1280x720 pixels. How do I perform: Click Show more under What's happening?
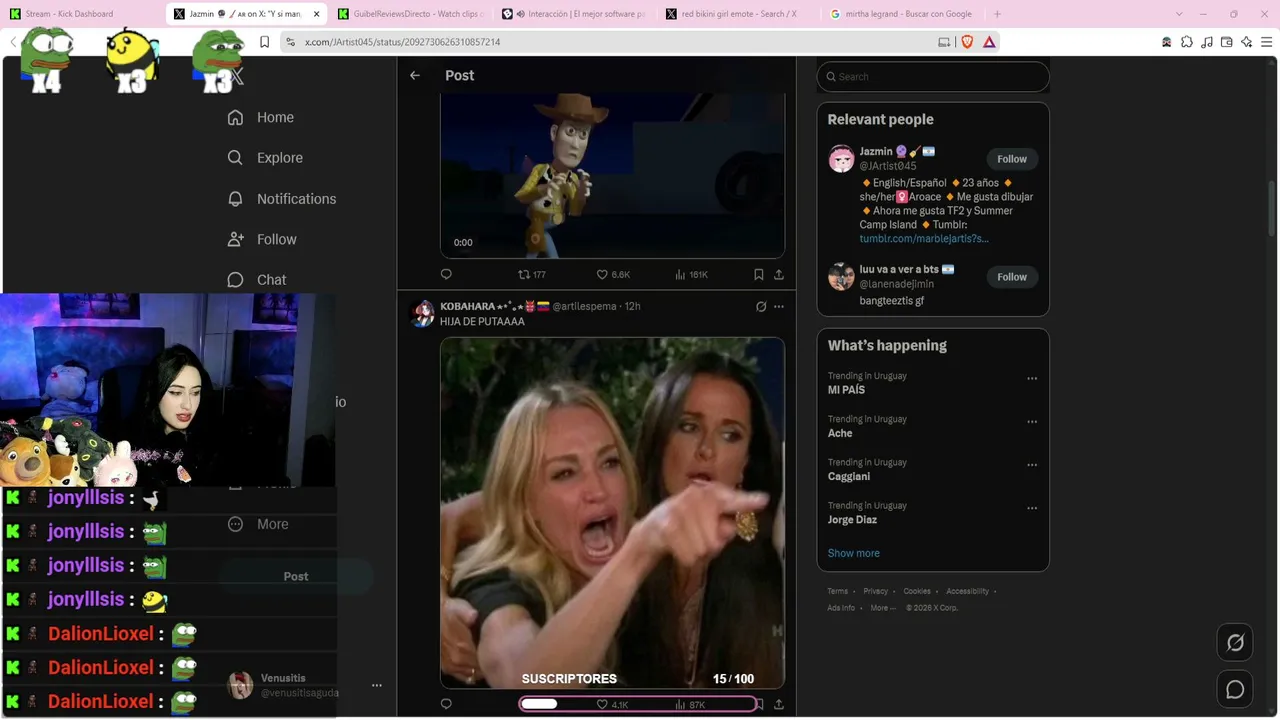pyautogui.click(x=854, y=553)
